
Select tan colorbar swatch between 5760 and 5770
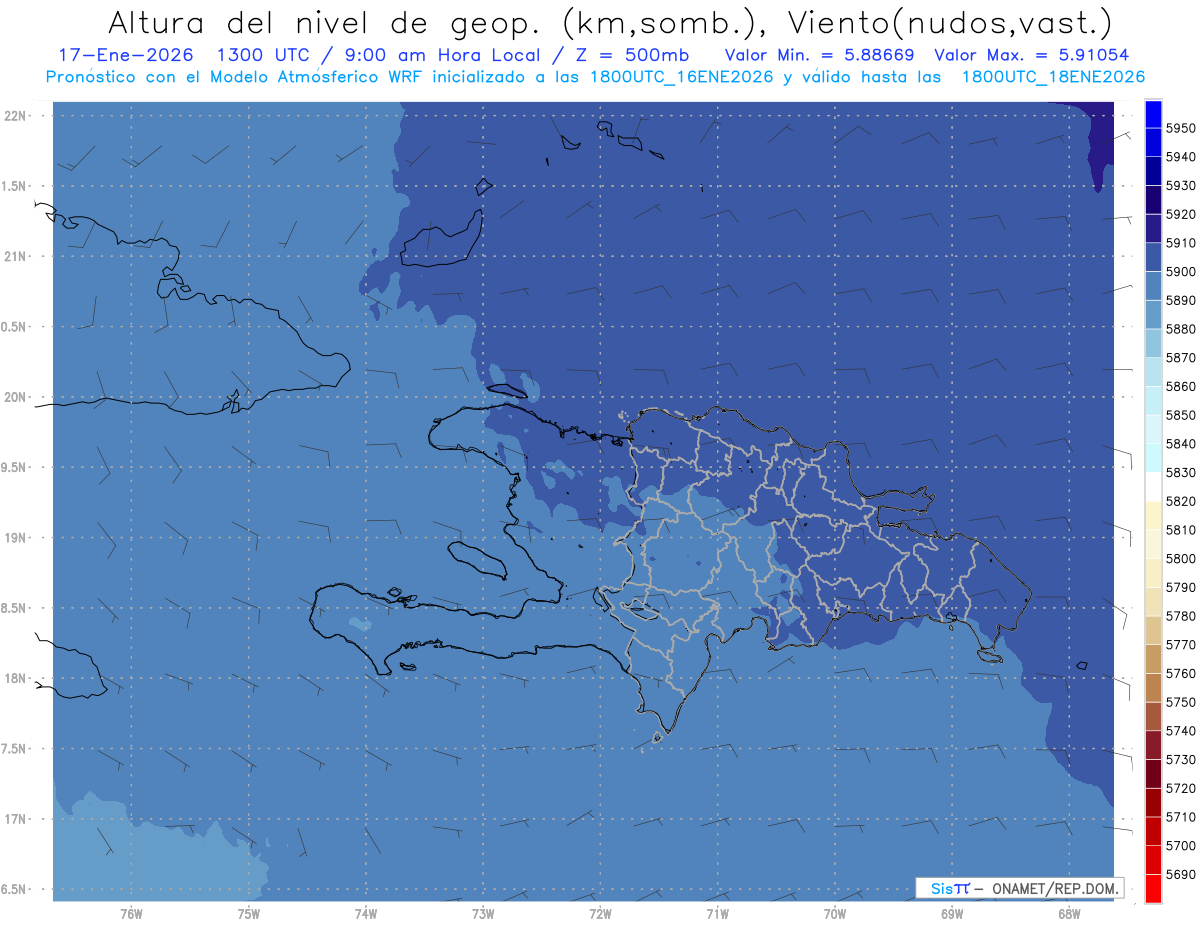(x=1153, y=659)
